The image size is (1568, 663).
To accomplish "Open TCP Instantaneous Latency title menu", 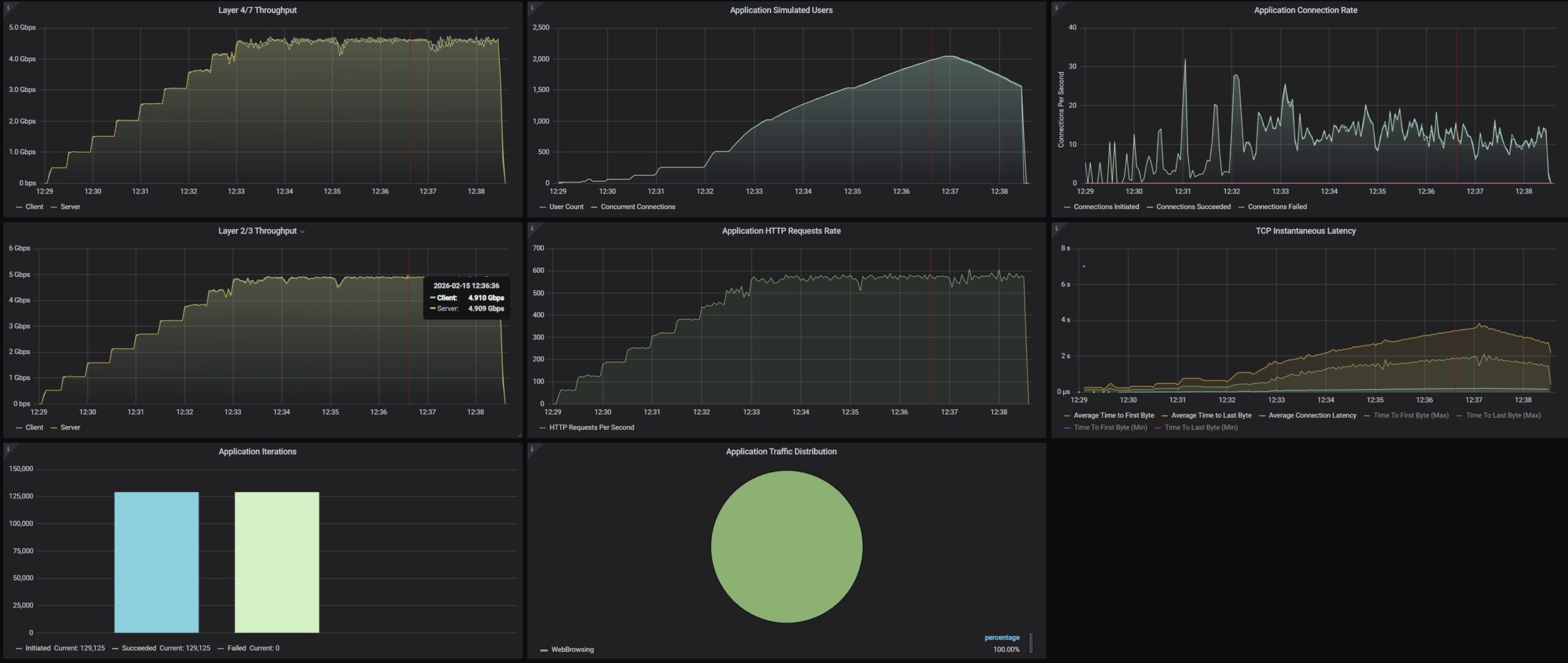I will pyautogui.click(x=1305, y=231).
